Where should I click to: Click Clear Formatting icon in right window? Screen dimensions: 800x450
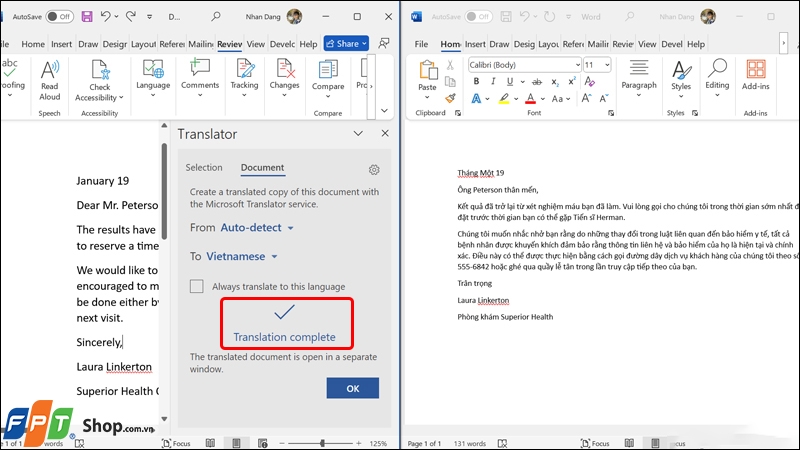click(x=590, y=81)
